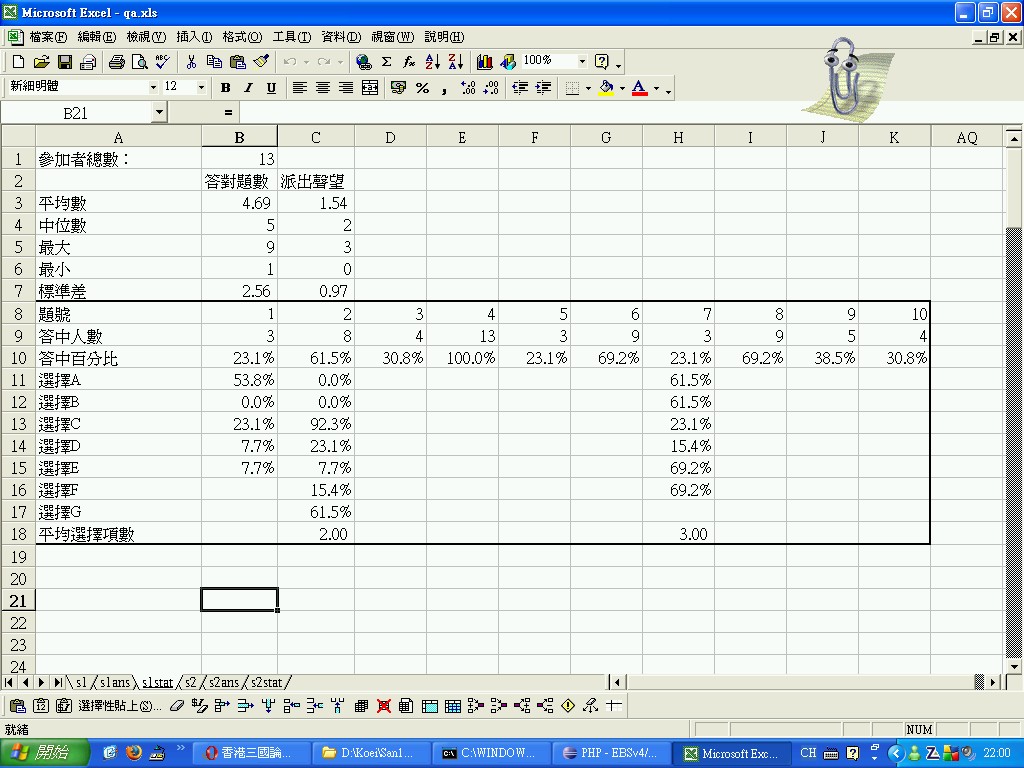Save the workbook via the disk icon

pyautogui.click(x=65, y=62)
